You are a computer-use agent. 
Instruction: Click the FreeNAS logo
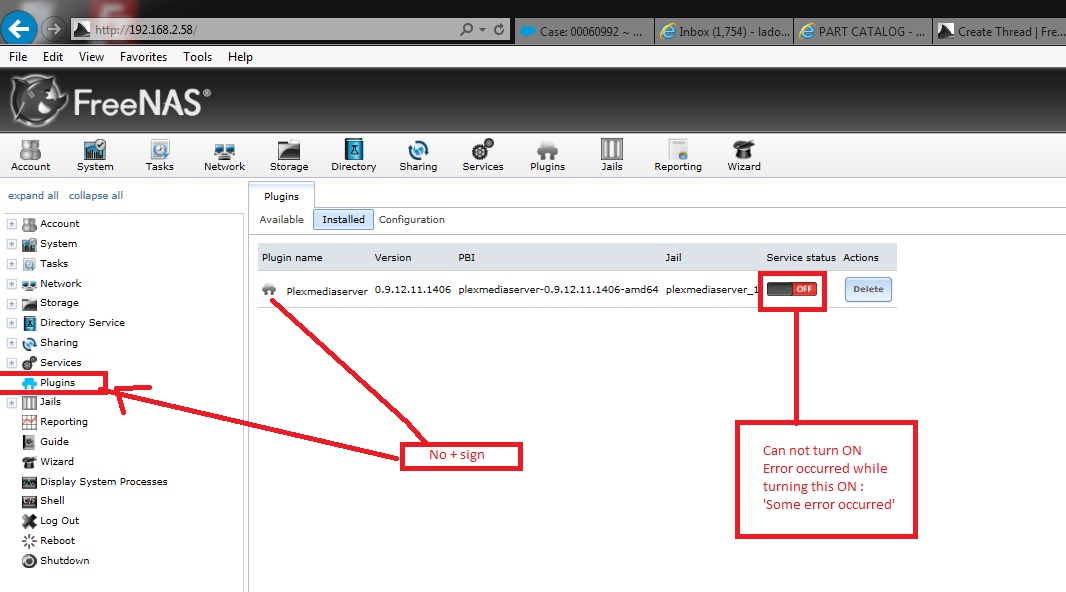tap(110, 102)
